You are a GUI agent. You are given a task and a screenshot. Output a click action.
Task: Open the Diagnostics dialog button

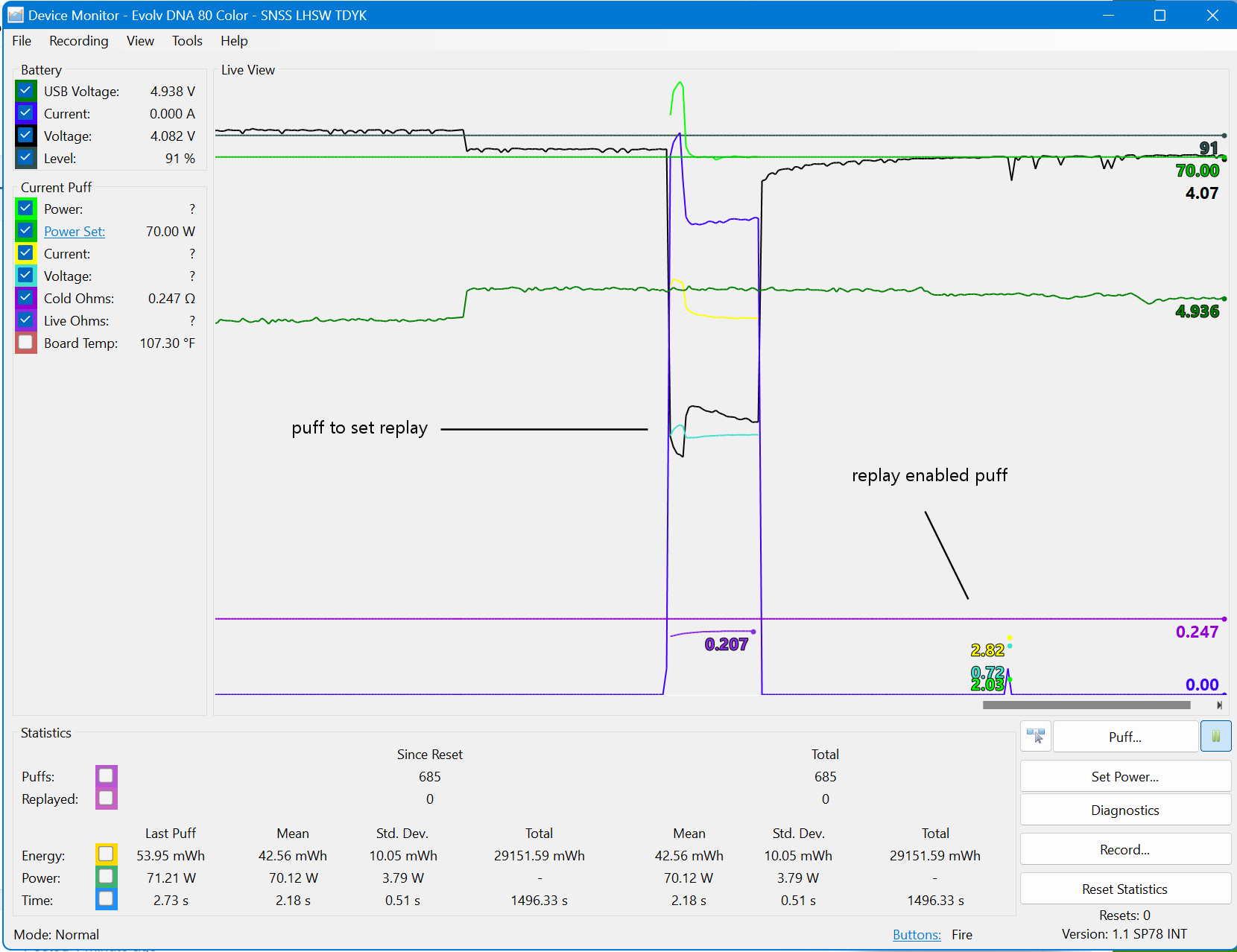(x=1124, y=810)
